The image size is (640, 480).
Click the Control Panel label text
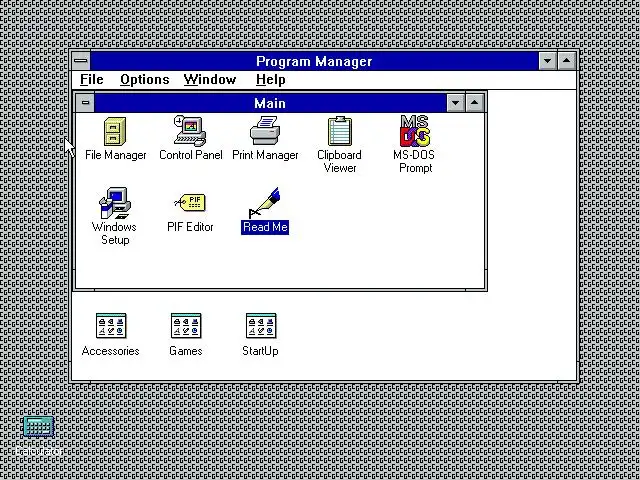click(191, 155)
